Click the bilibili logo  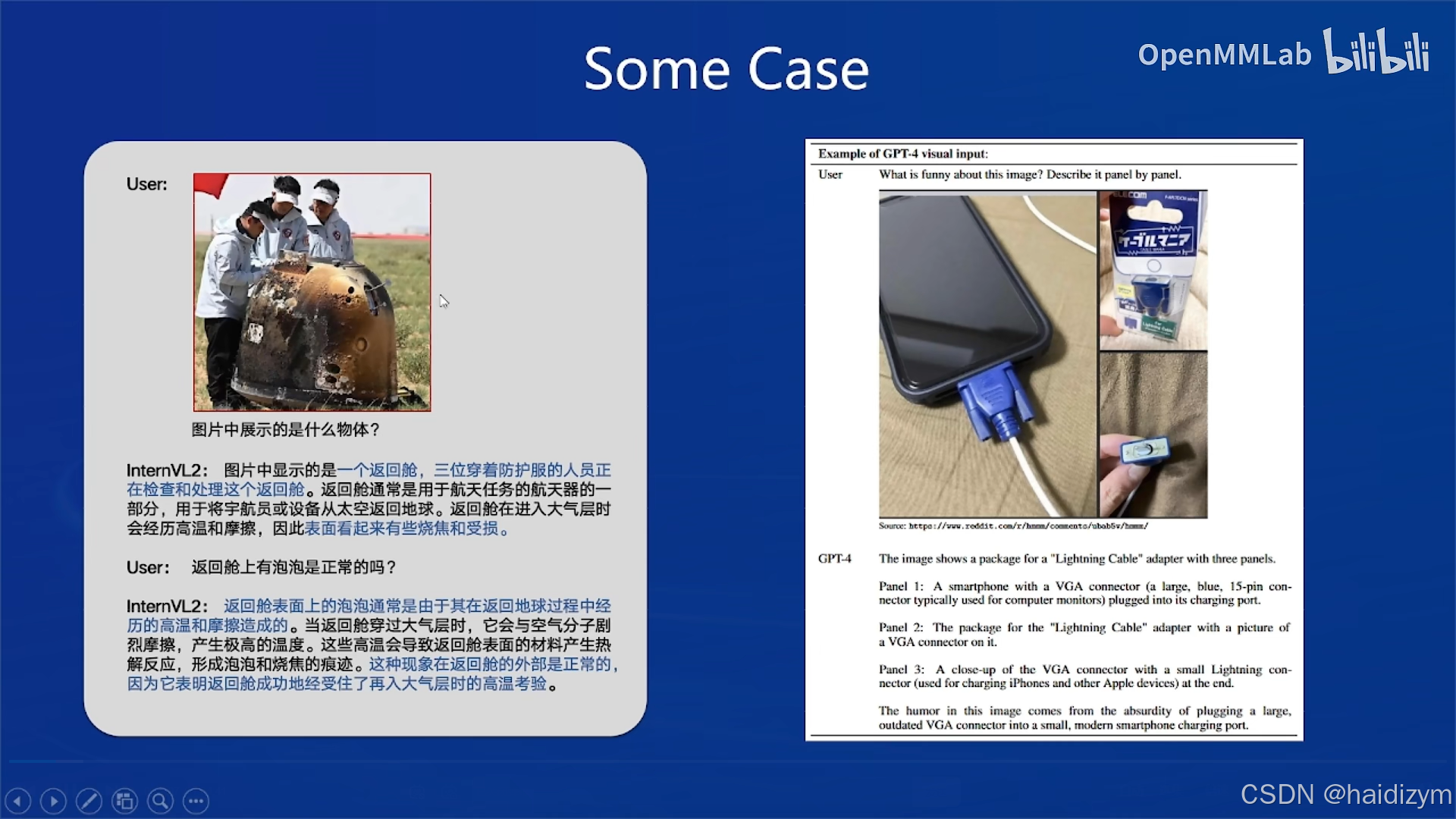pos(1376,52)
